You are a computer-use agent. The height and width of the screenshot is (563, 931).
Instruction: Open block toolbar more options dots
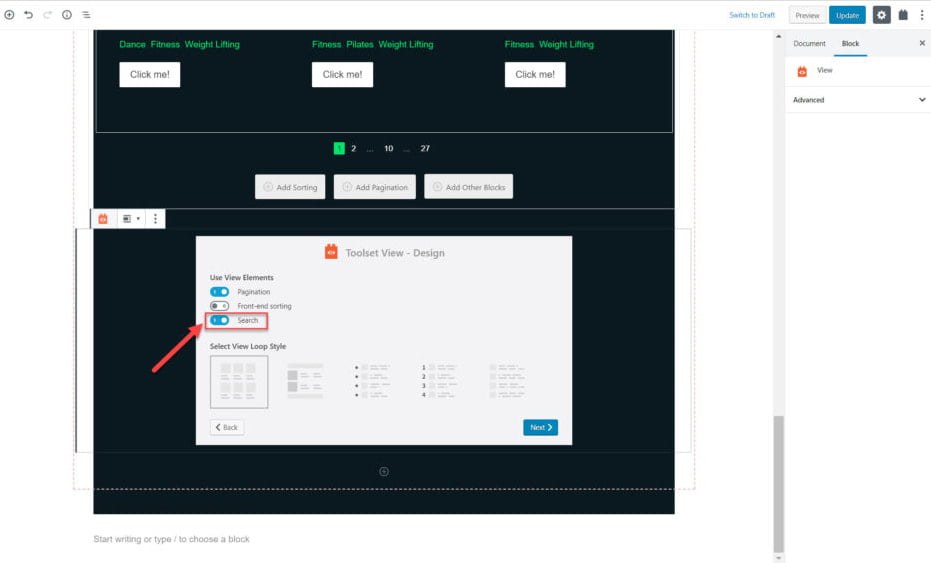point(156,219)
